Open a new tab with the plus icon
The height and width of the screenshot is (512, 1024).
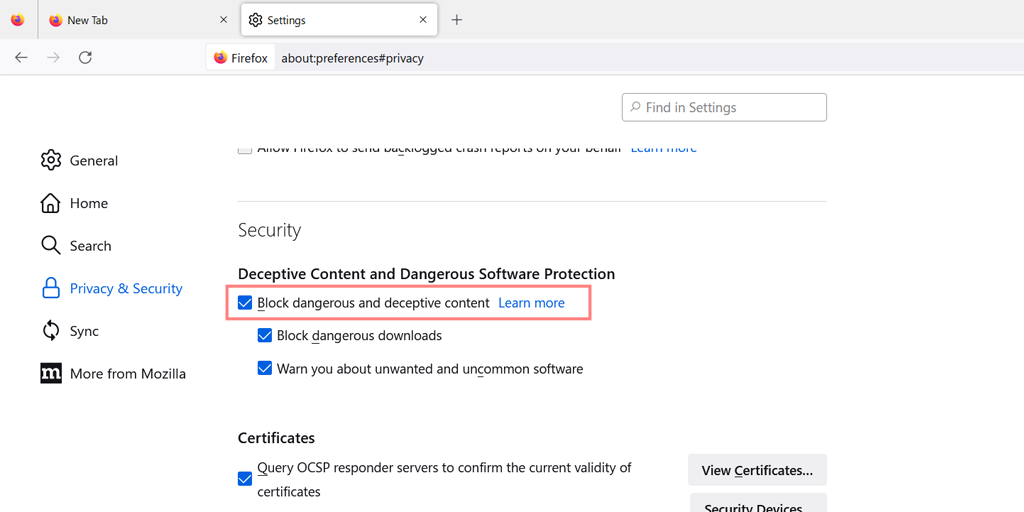pyautogui.click(x=456, y=20)
